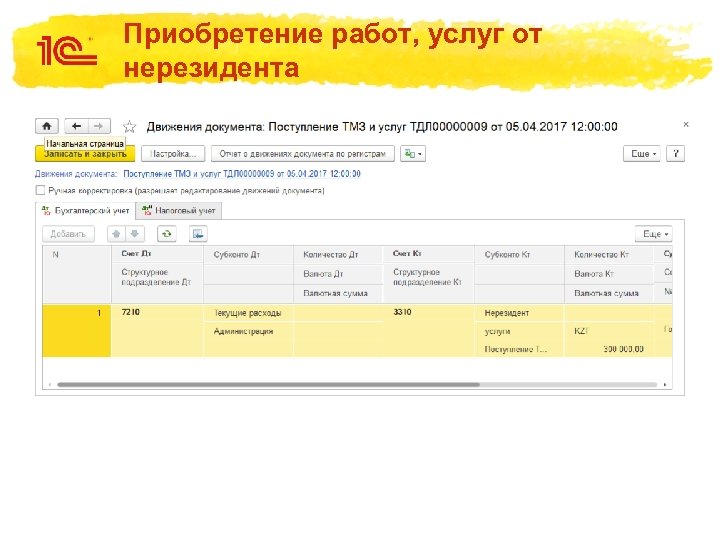
Task: Select the KZT currency cell
Action: tap(608, 332)
